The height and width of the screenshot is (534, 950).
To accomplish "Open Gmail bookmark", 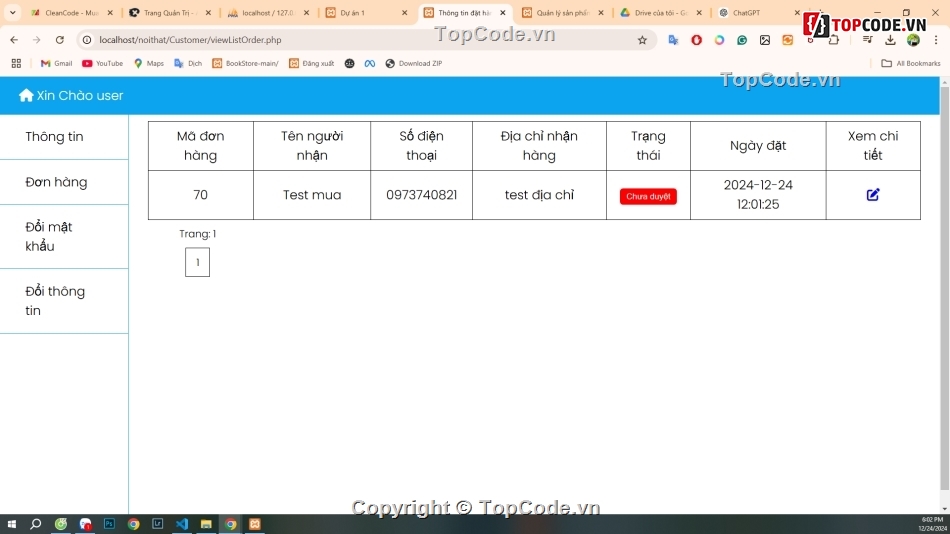I will point(56,63).
